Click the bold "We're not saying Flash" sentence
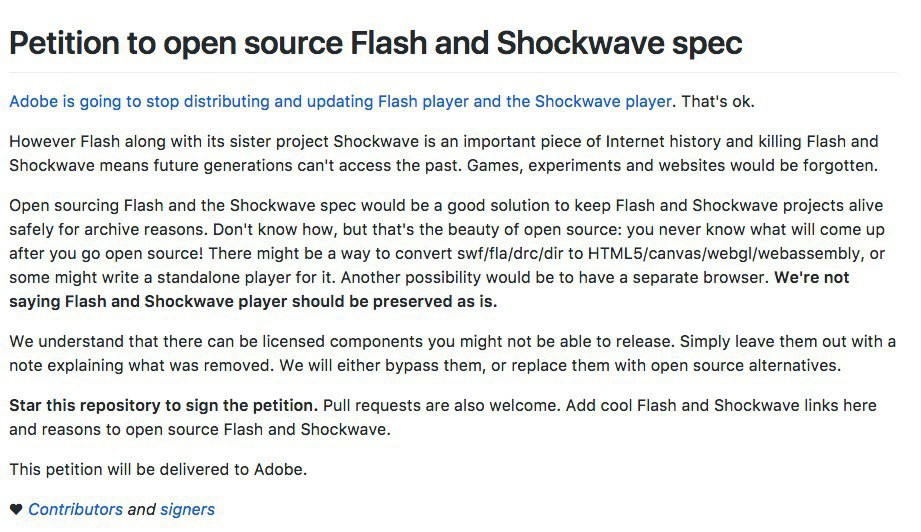This screenshot has height=532, width=921. click(x=253, y=301)
